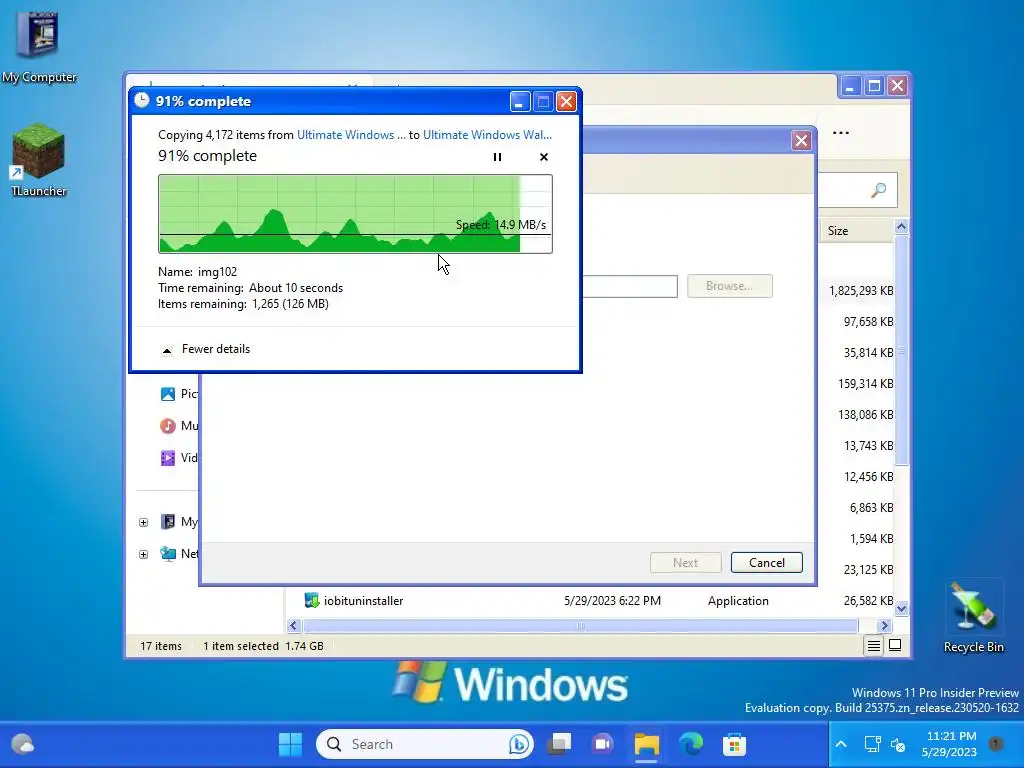
Task: Click the path input field beside Browse
Action: click(x=630, y=286)
